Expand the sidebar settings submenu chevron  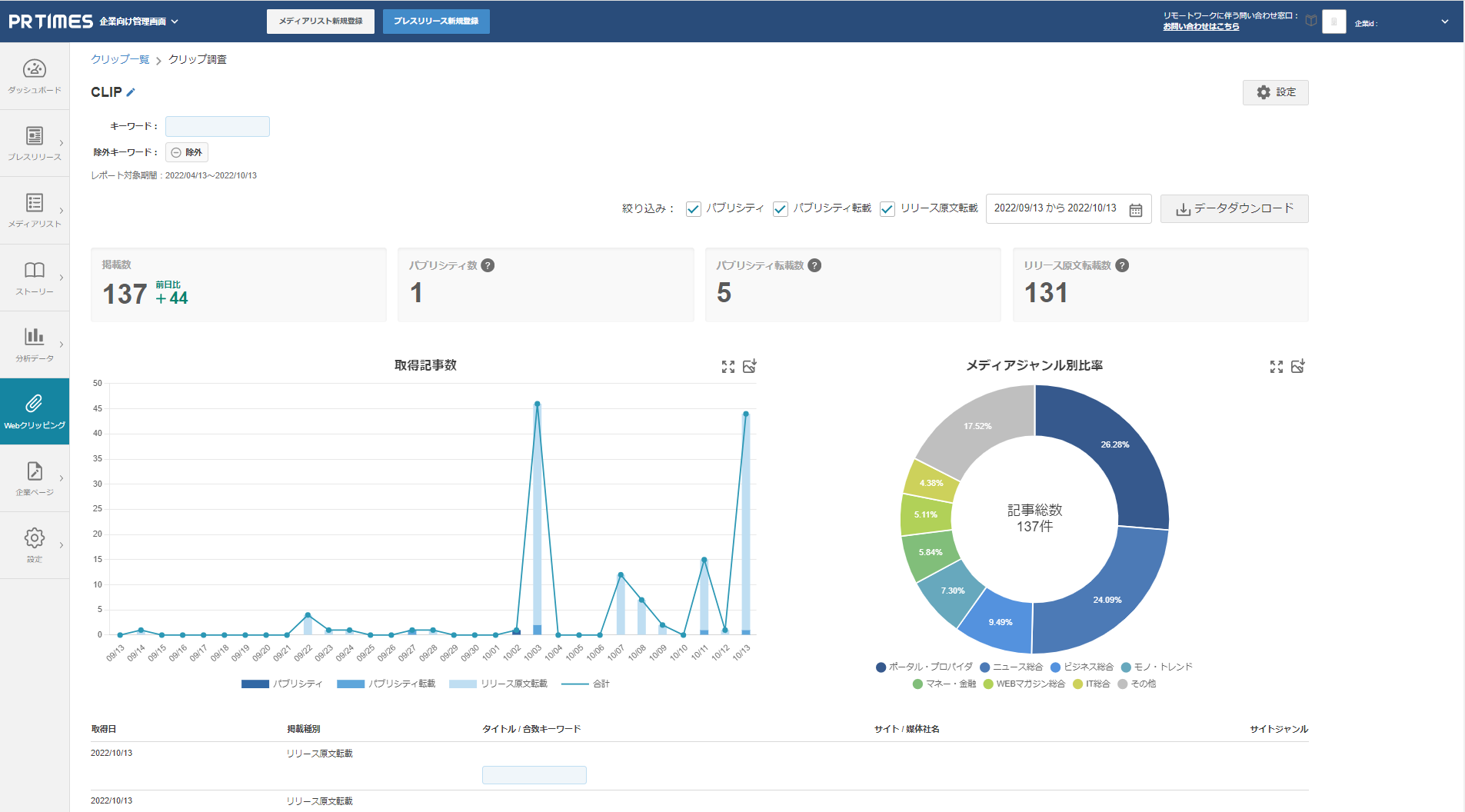pos(62,545)
